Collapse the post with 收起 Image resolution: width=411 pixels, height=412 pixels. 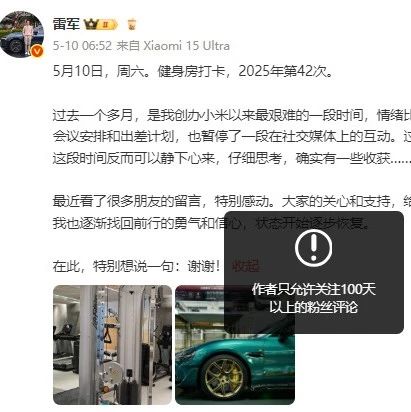tap(245, 266)
